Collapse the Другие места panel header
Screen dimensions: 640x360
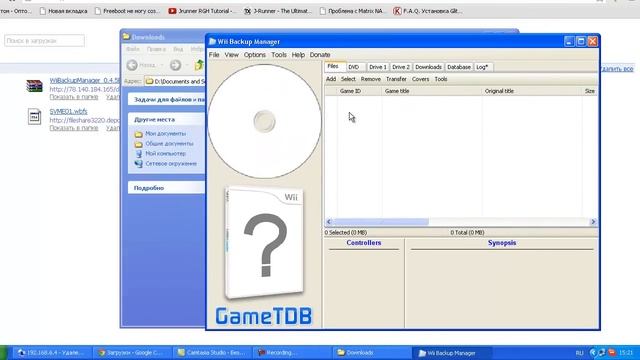tap(167, 120)
